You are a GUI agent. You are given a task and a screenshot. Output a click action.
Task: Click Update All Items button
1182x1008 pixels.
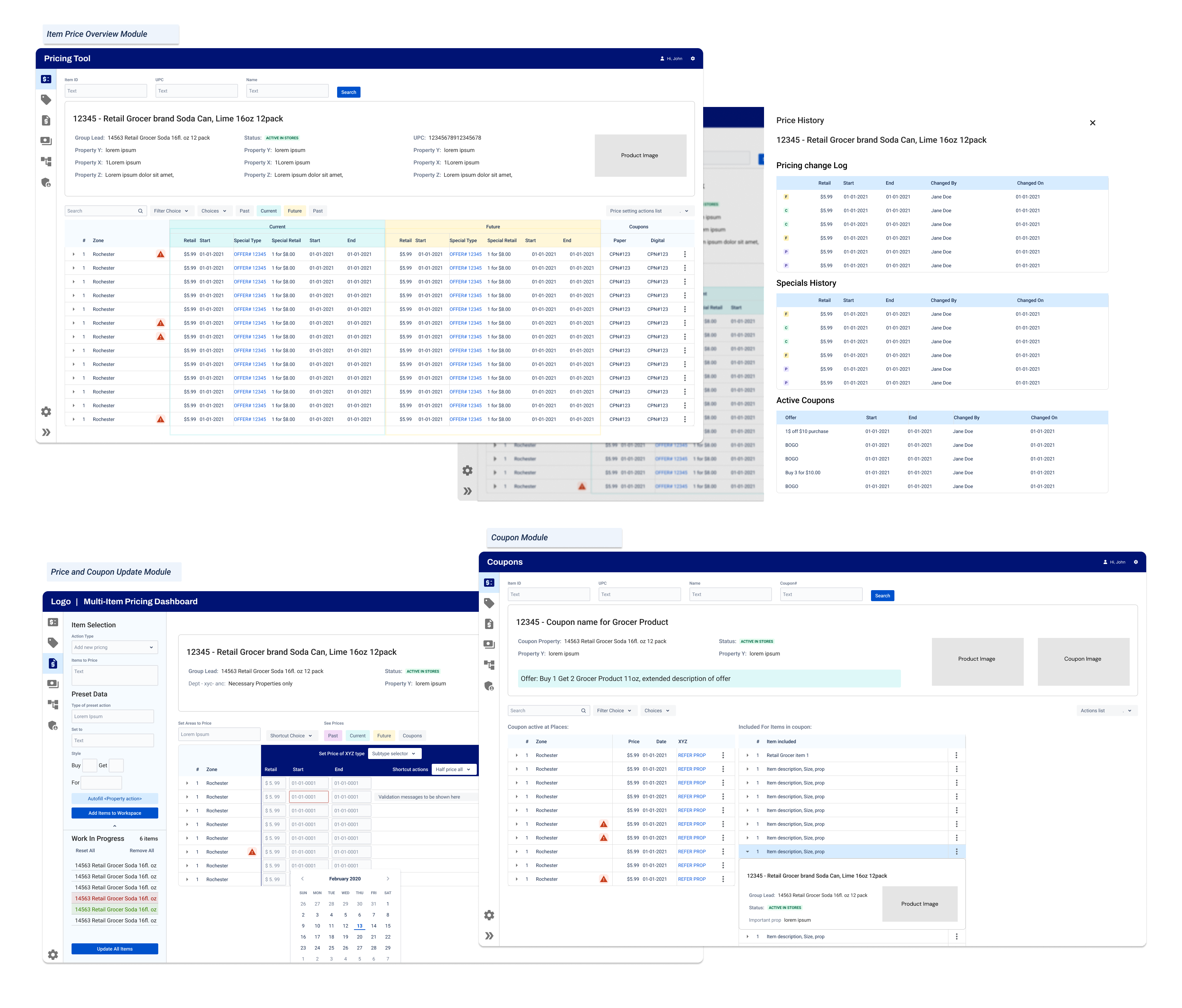point(115,949)
